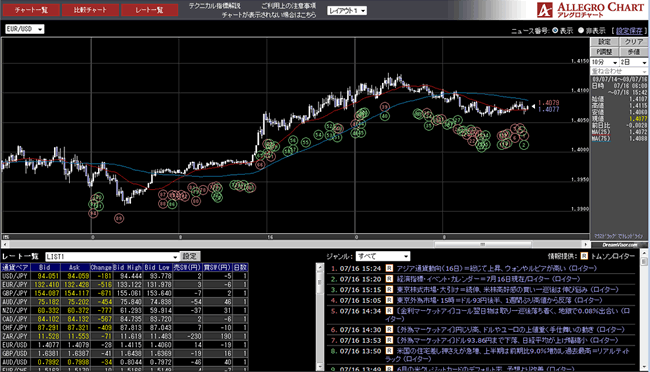Open the 重ね合わせ overlay dropdown
Screen dimensions: 650x372
coord(619,71)
